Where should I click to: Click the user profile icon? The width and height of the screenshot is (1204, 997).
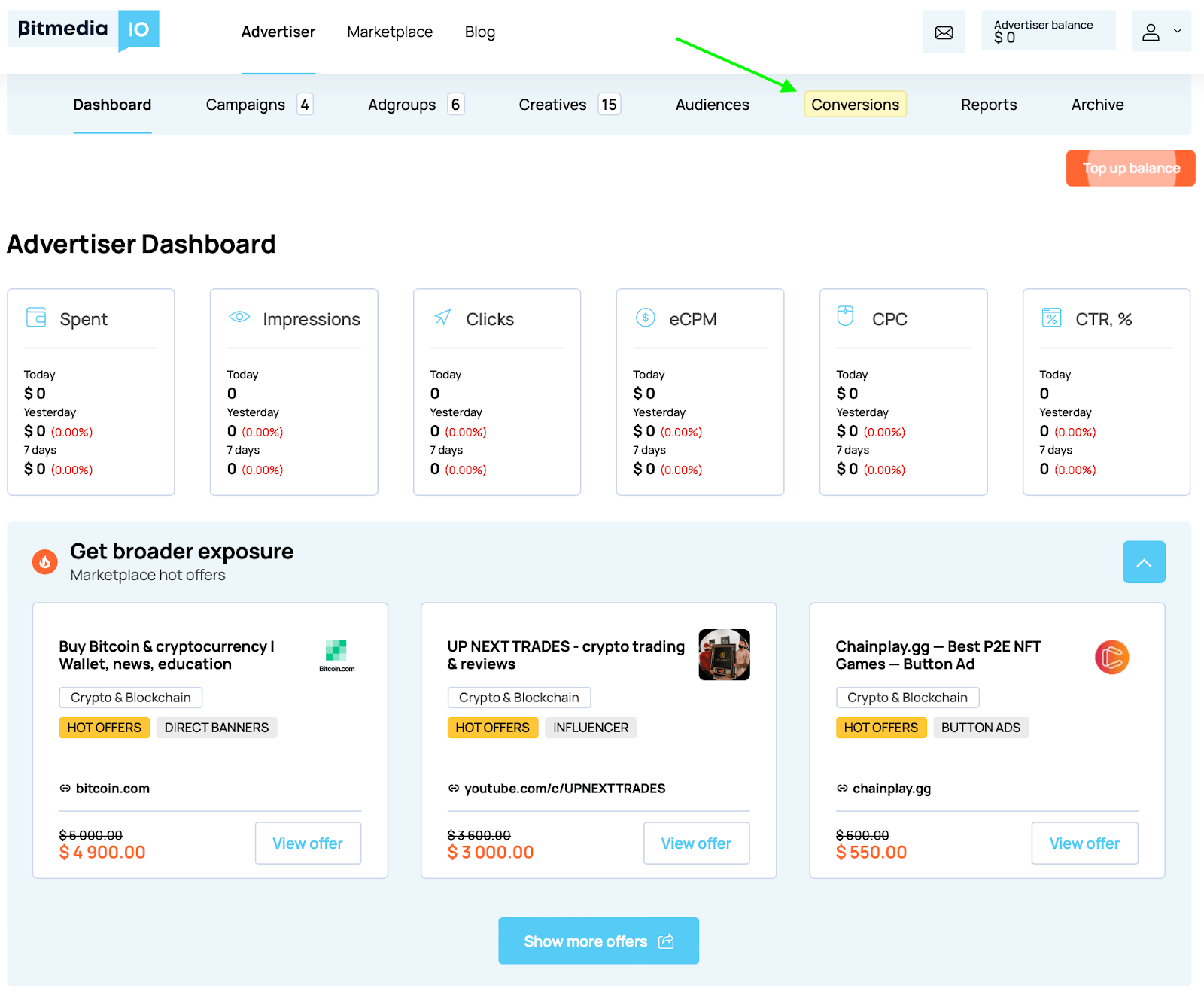tap(1151, 31)
